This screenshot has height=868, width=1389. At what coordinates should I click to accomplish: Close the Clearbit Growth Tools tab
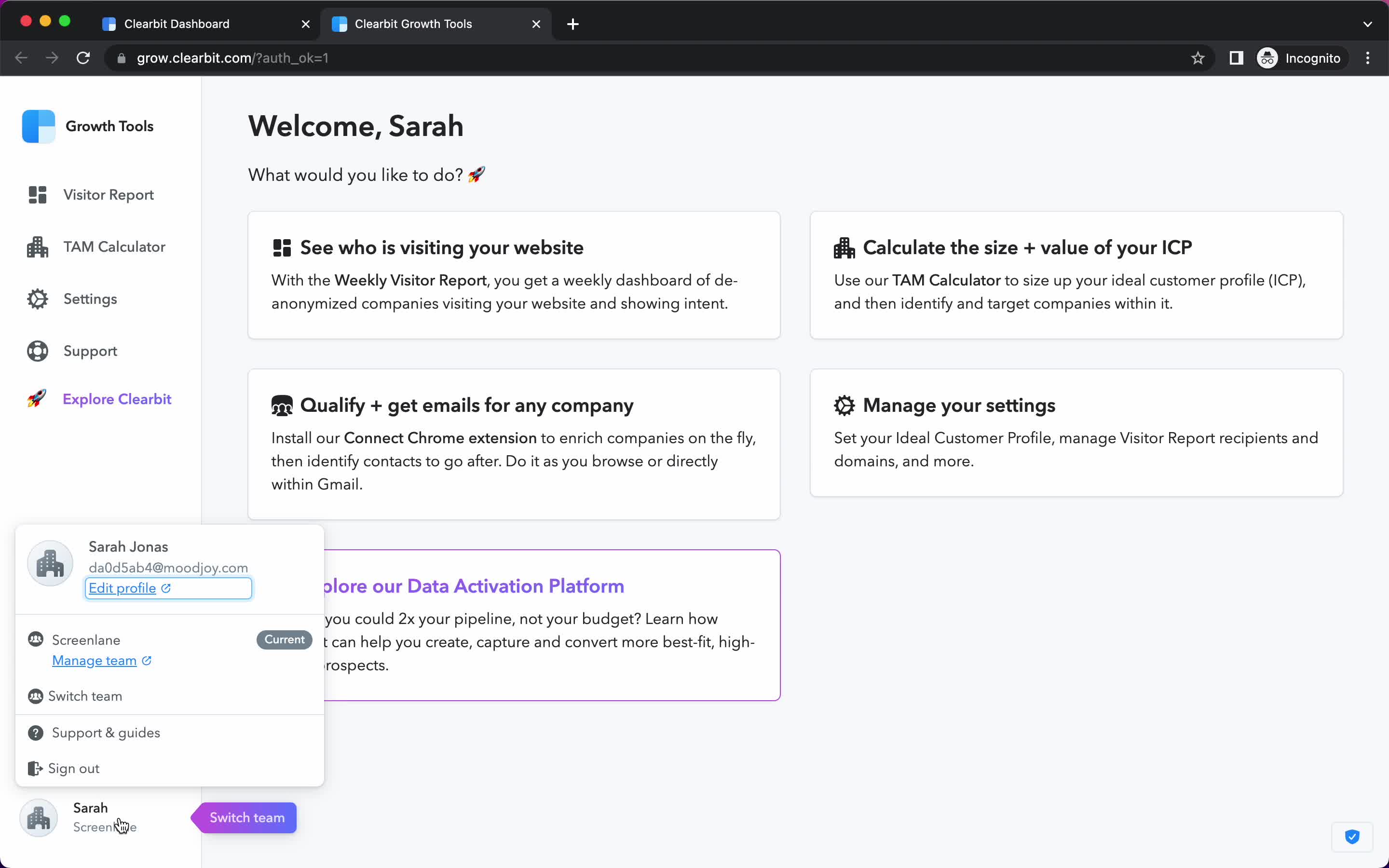(x=536, y=24)
